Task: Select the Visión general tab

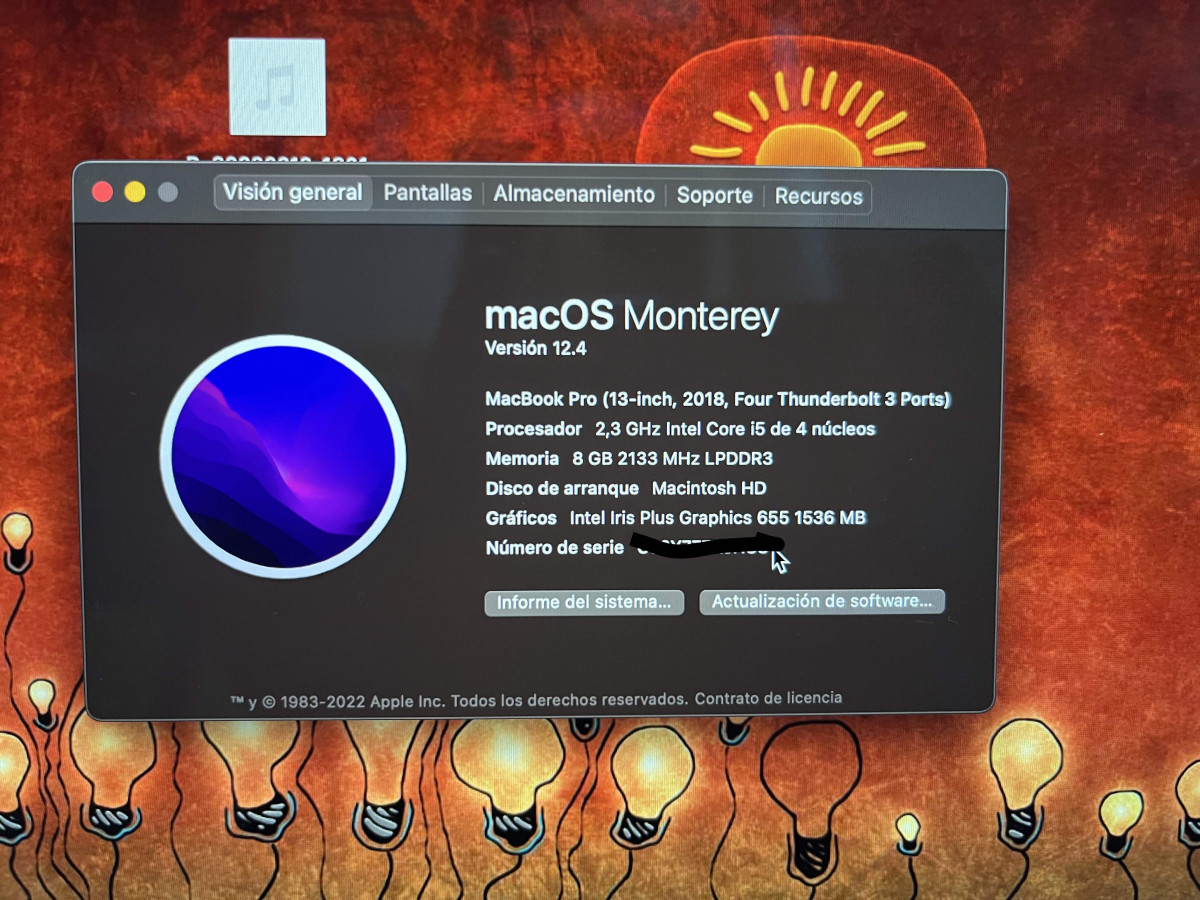Action: pyautogui.click(x=293, y=193)
